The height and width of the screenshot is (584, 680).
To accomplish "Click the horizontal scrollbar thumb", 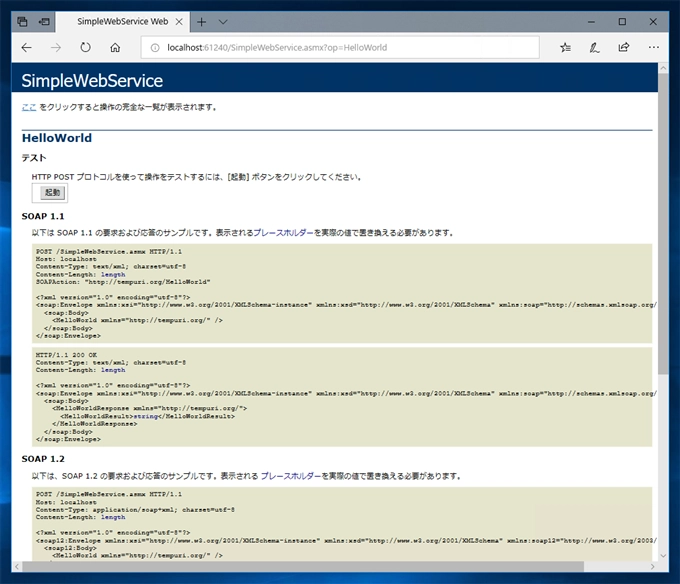I will coord(303,567).
